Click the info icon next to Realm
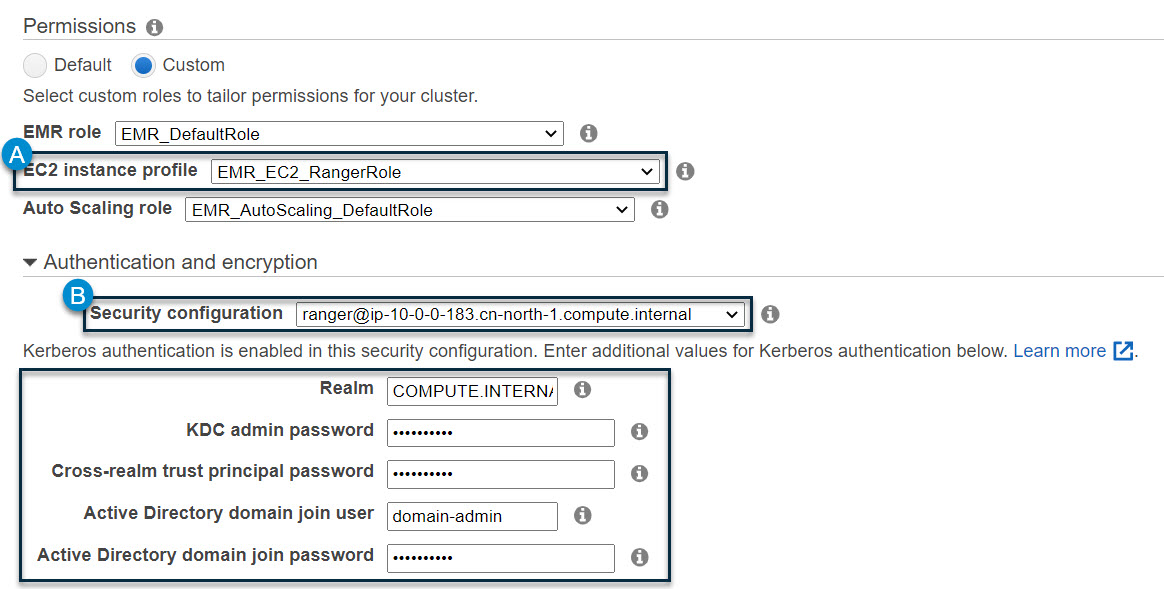The width and height of the screenshot is (1164, 589). [x=582, y=390]
